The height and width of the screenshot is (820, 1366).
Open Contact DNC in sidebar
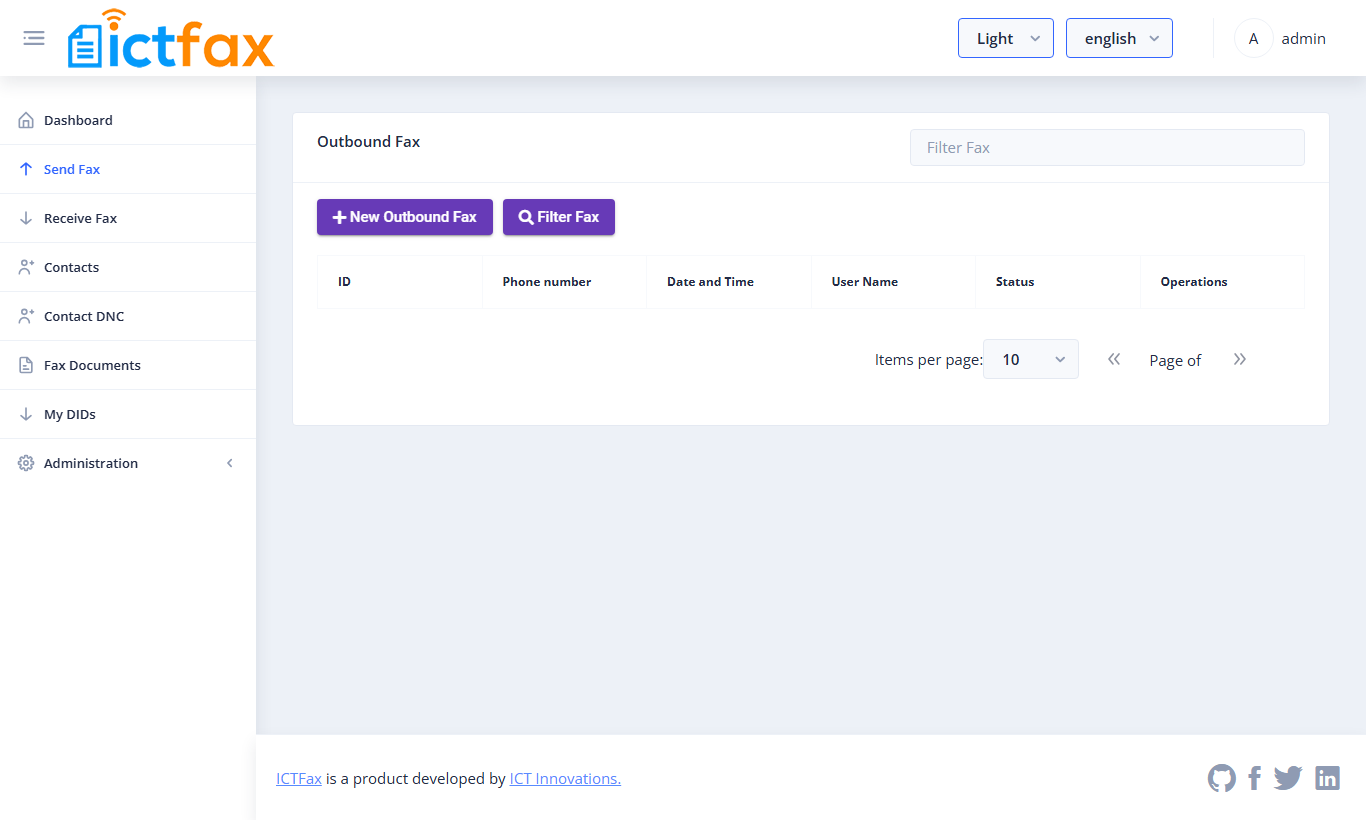pos(128,316)
